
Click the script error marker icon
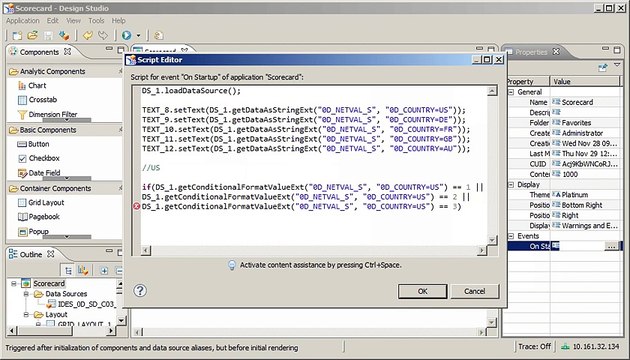click(137, 207)
